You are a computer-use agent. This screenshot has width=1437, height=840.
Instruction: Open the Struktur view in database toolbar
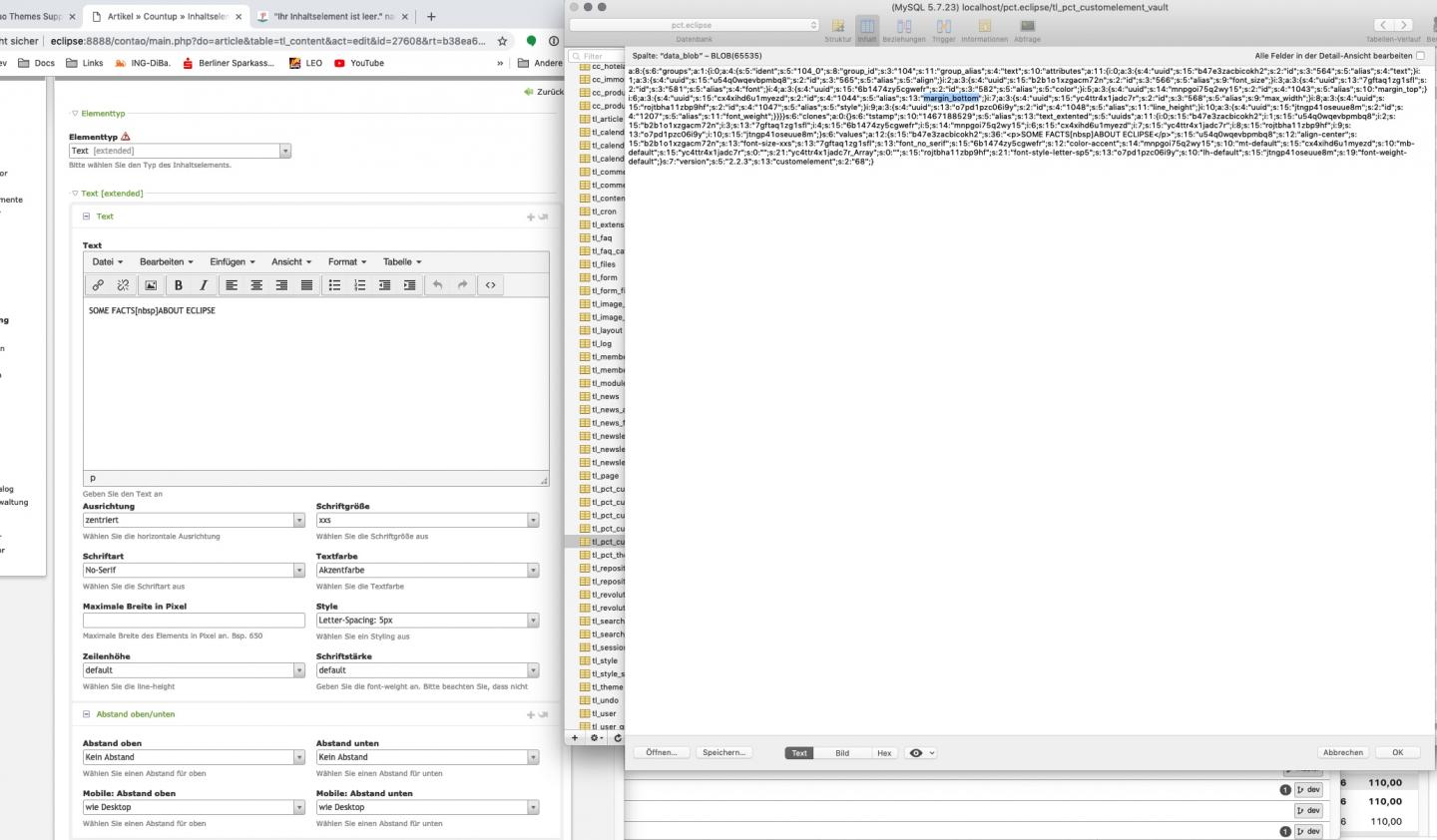point(838,29)
